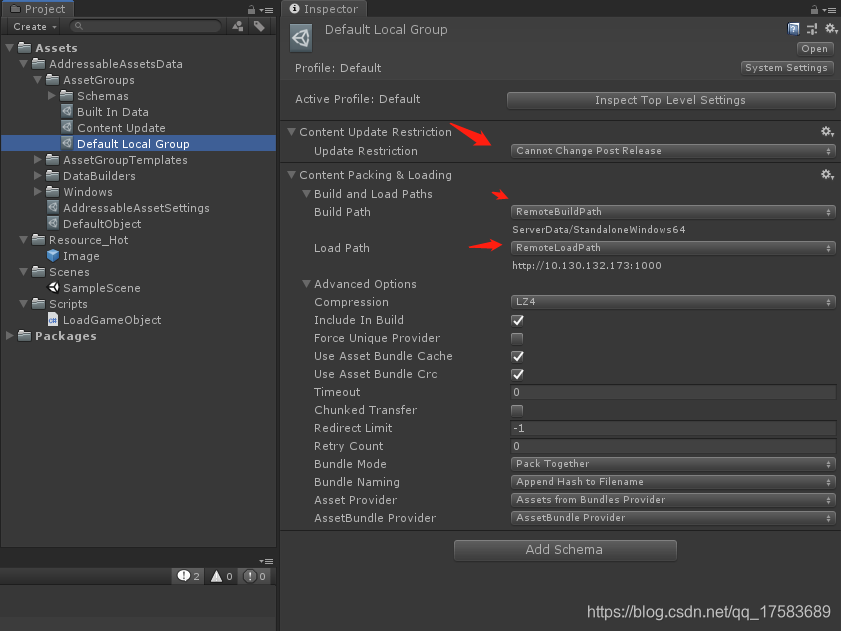Enable Force Unique Provider

[x=517, y=338]
